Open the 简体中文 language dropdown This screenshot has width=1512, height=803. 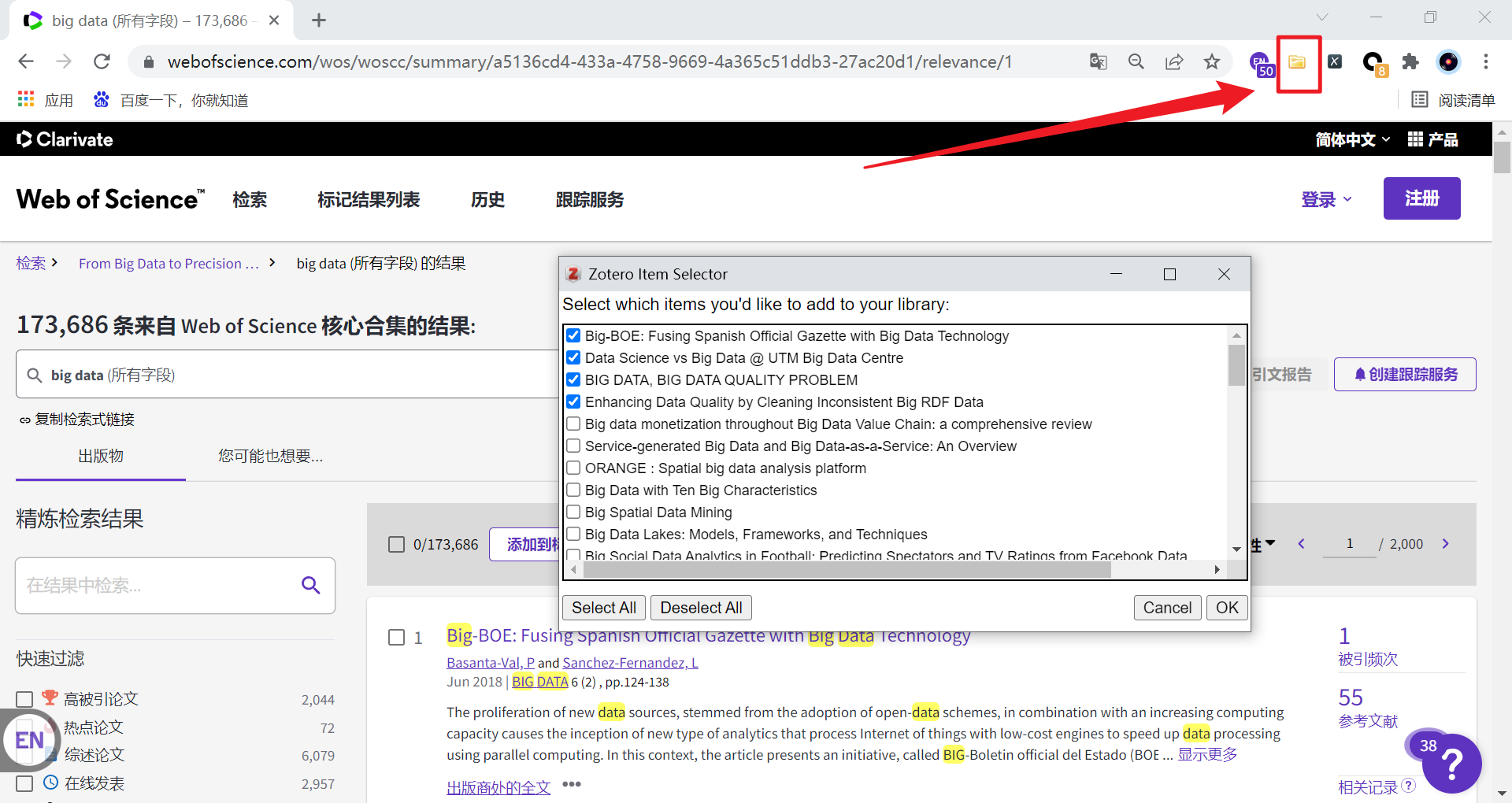click(x=1352, y=139)
